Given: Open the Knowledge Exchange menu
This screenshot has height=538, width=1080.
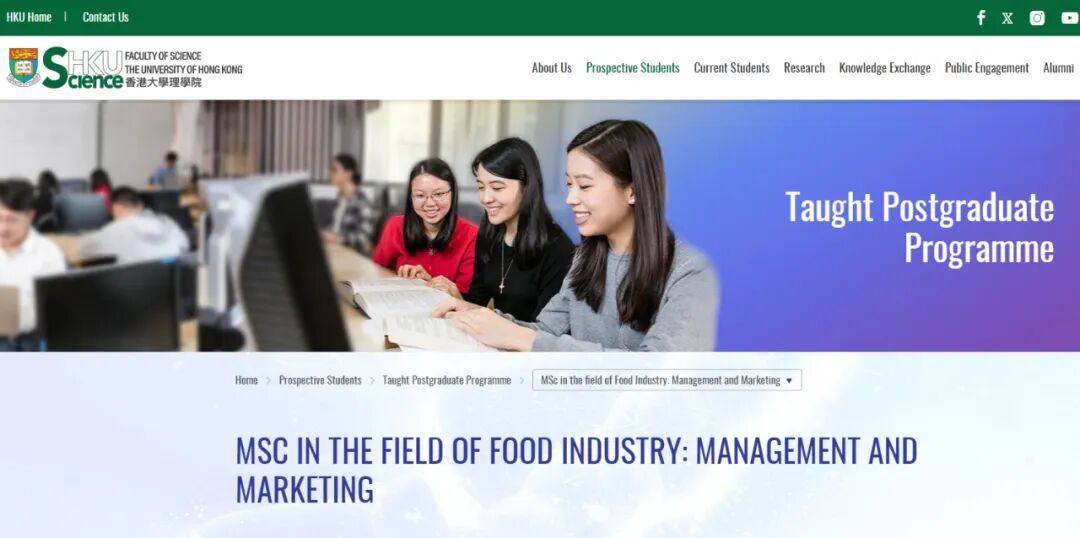Looking at the screenshot, I should coord(884,68).
